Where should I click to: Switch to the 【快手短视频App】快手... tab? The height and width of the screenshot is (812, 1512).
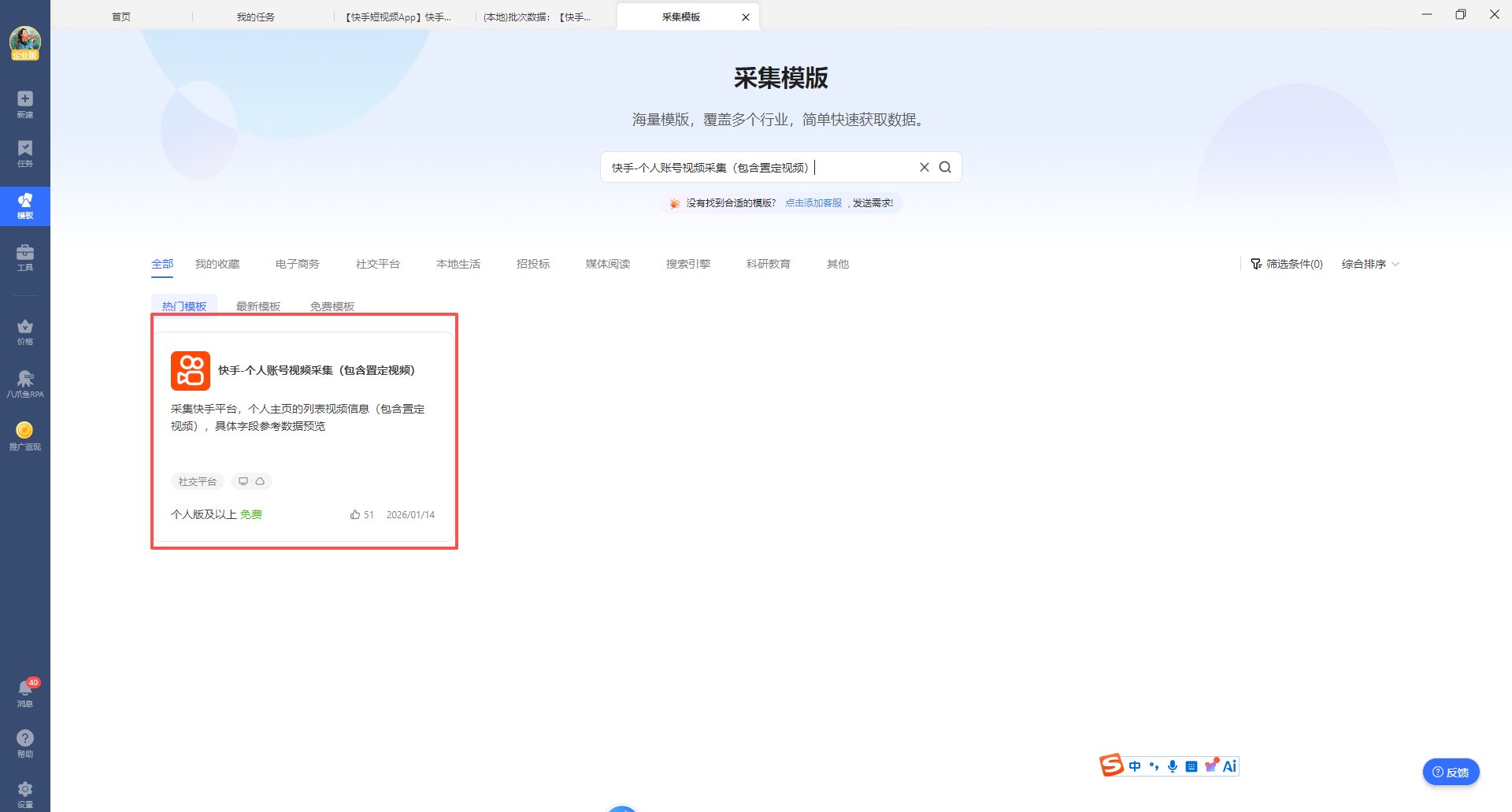click(x=398, y=17)
